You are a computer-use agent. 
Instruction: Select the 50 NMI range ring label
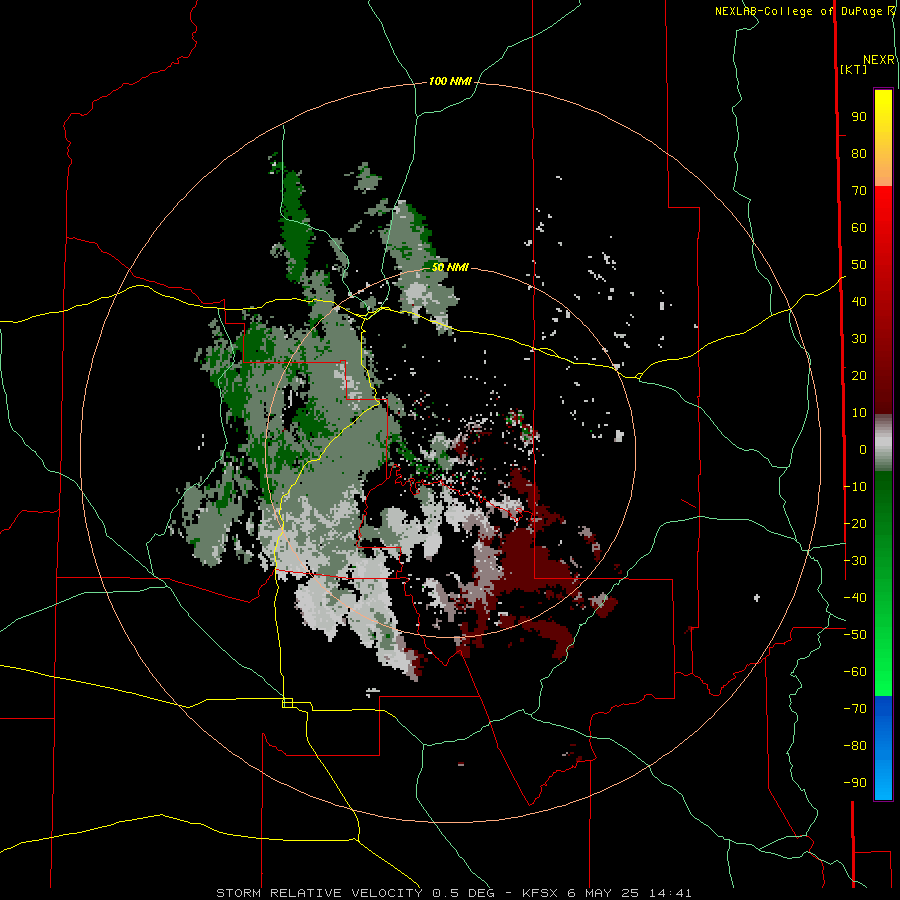[450, 267]
